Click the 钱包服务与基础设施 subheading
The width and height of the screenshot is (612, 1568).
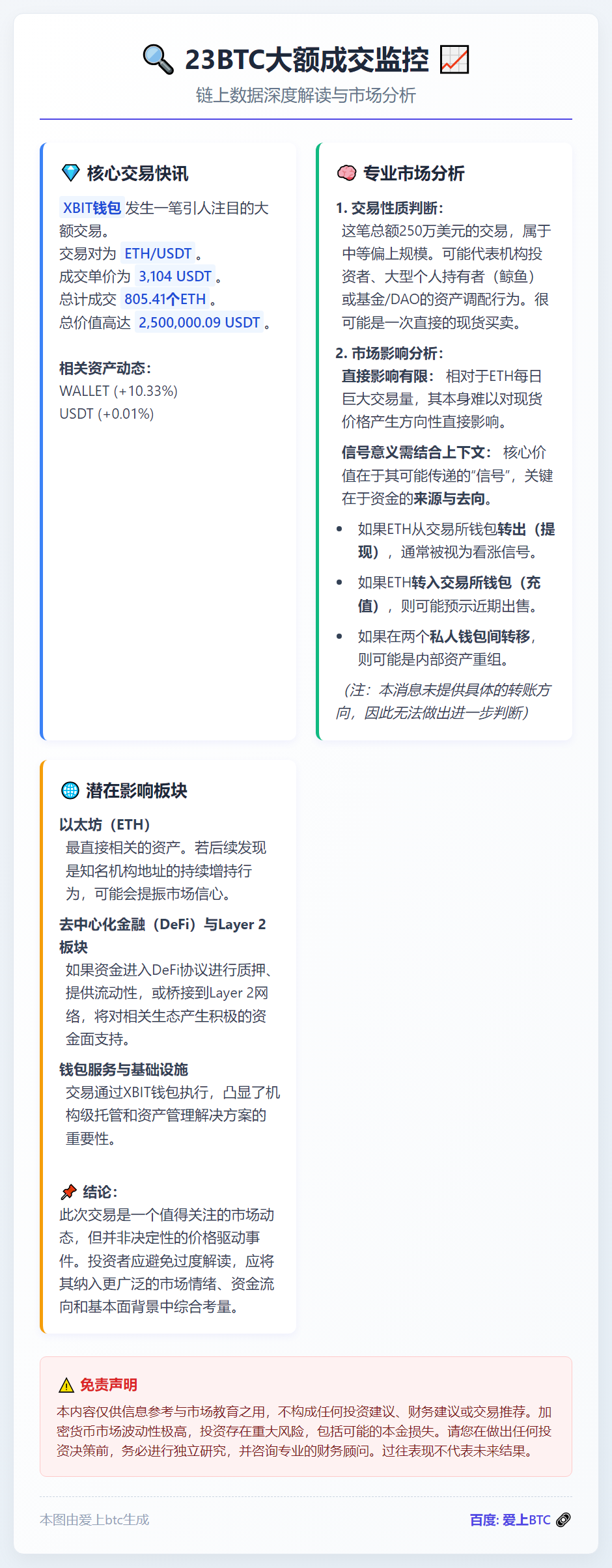(x=124, y=1069)
